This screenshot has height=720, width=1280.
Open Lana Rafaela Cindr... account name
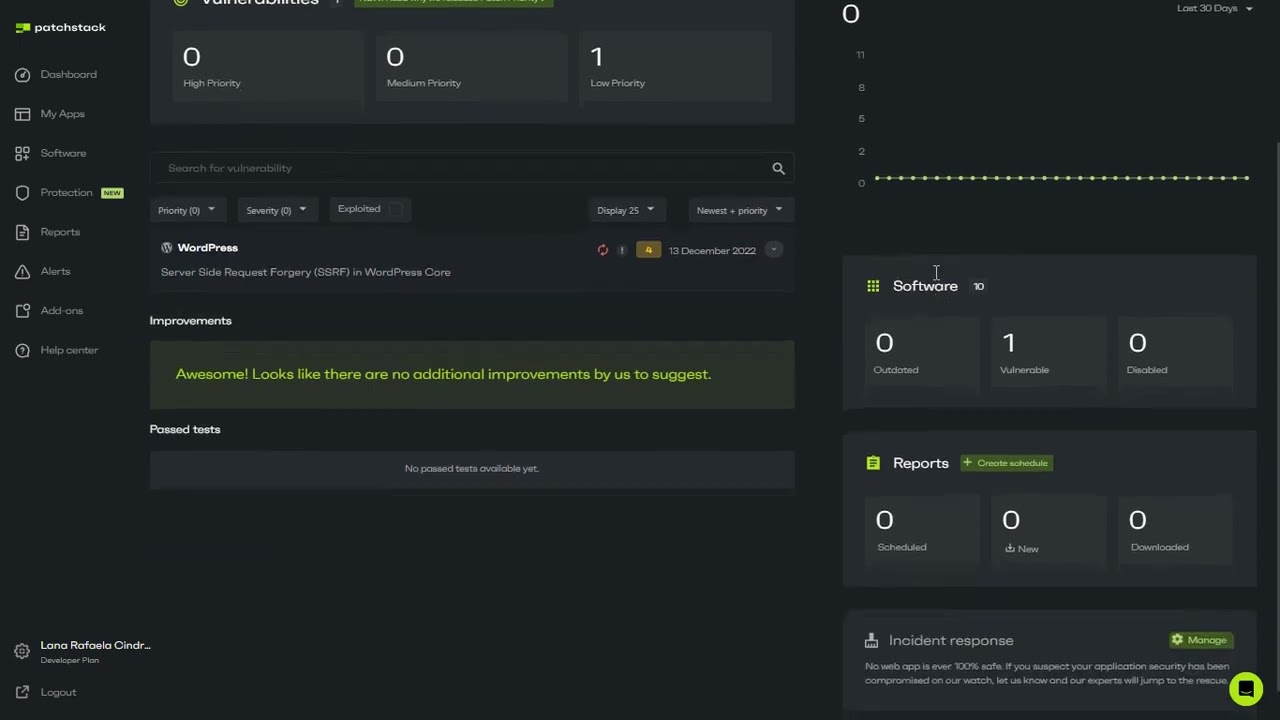[x=96, y=646]
